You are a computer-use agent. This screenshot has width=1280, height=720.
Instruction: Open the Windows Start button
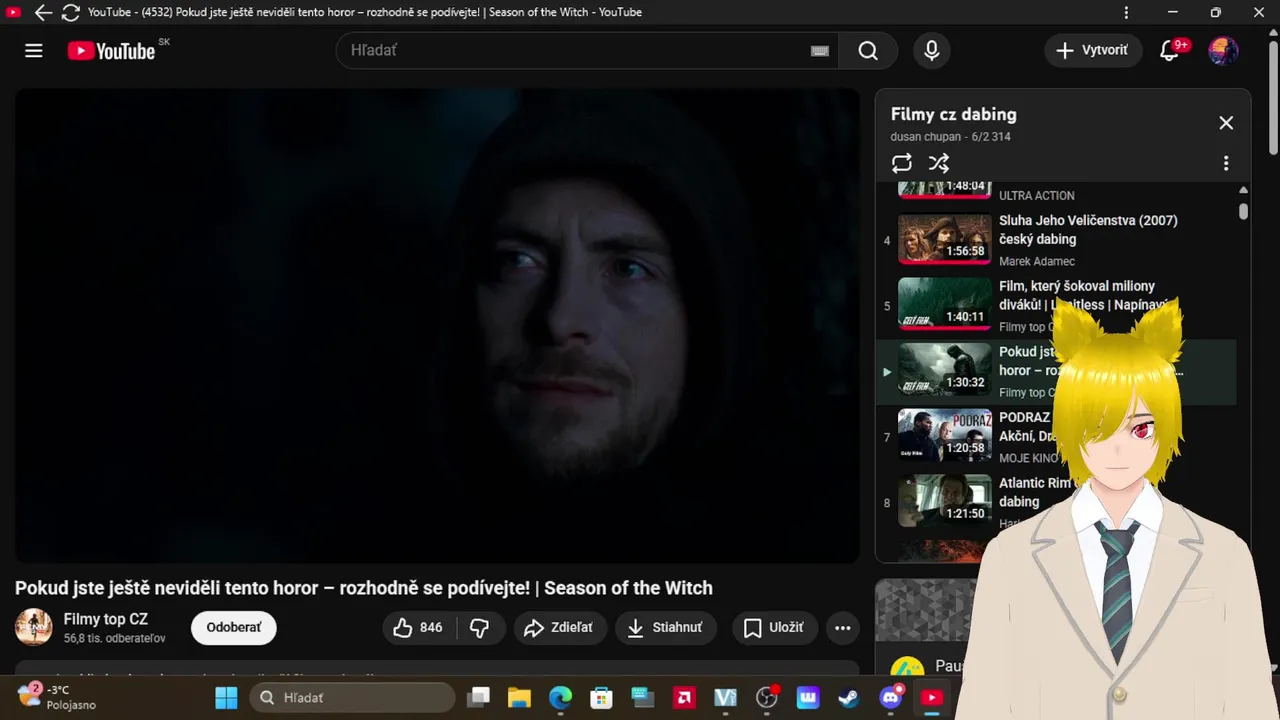point(227,698)
